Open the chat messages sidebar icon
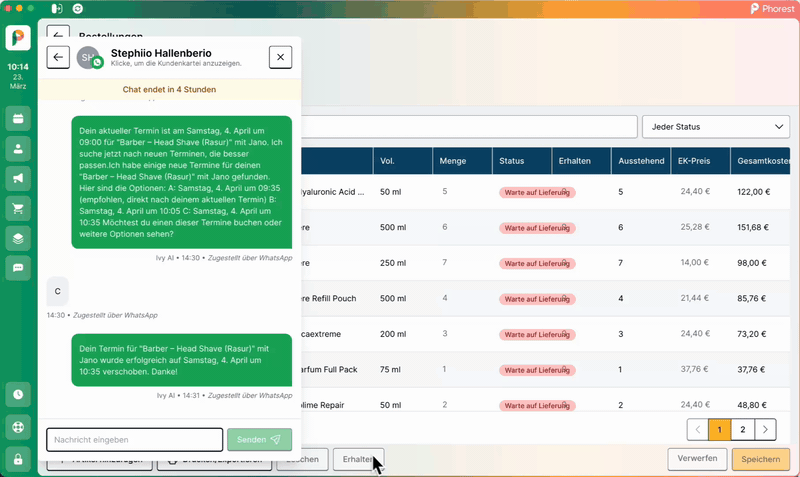Viewport: 800px width, 477px height. point(18,268)
